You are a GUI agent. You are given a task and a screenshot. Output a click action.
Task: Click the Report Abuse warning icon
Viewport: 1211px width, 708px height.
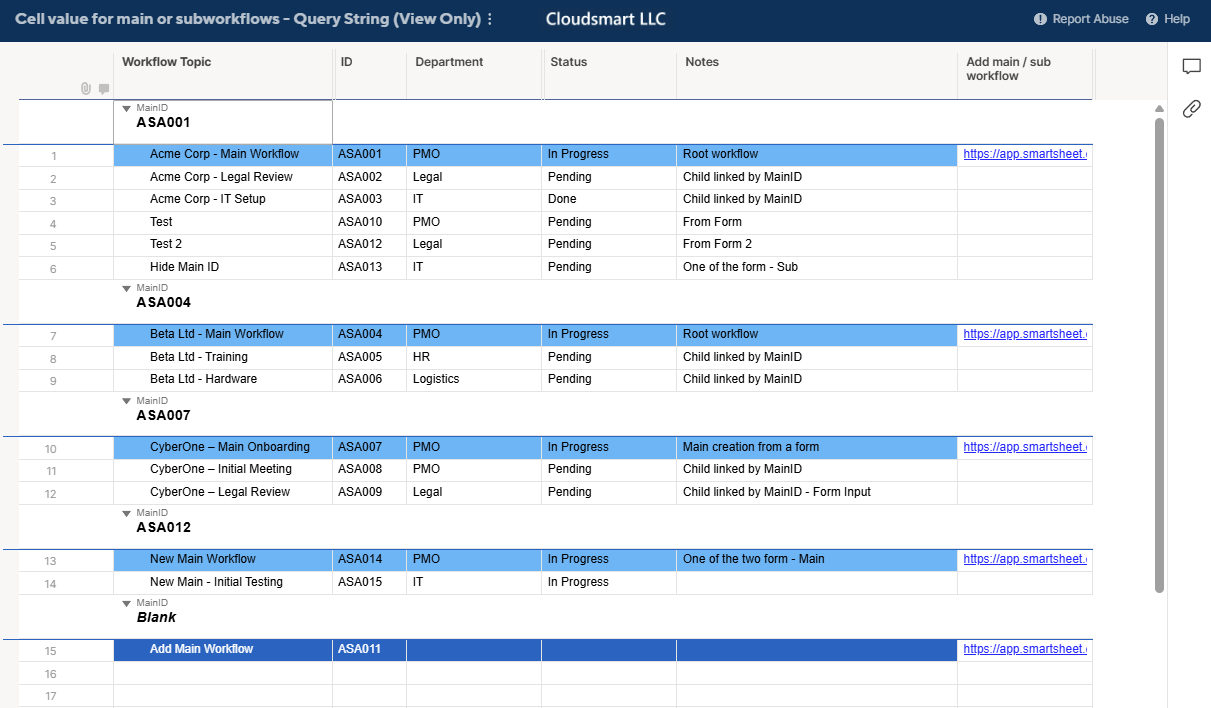coord(1040,19)
